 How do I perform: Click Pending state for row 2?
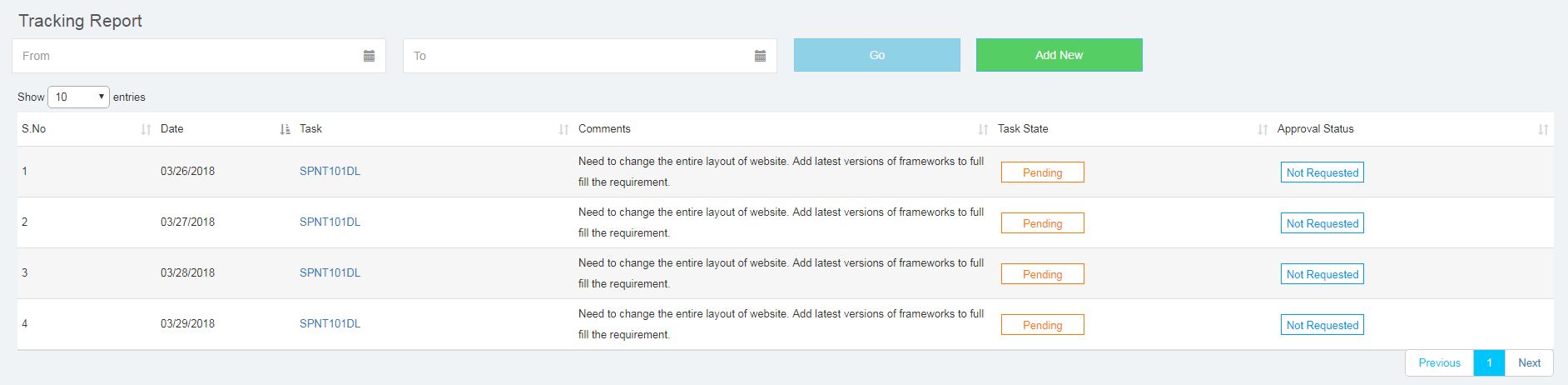[1042, 223]
